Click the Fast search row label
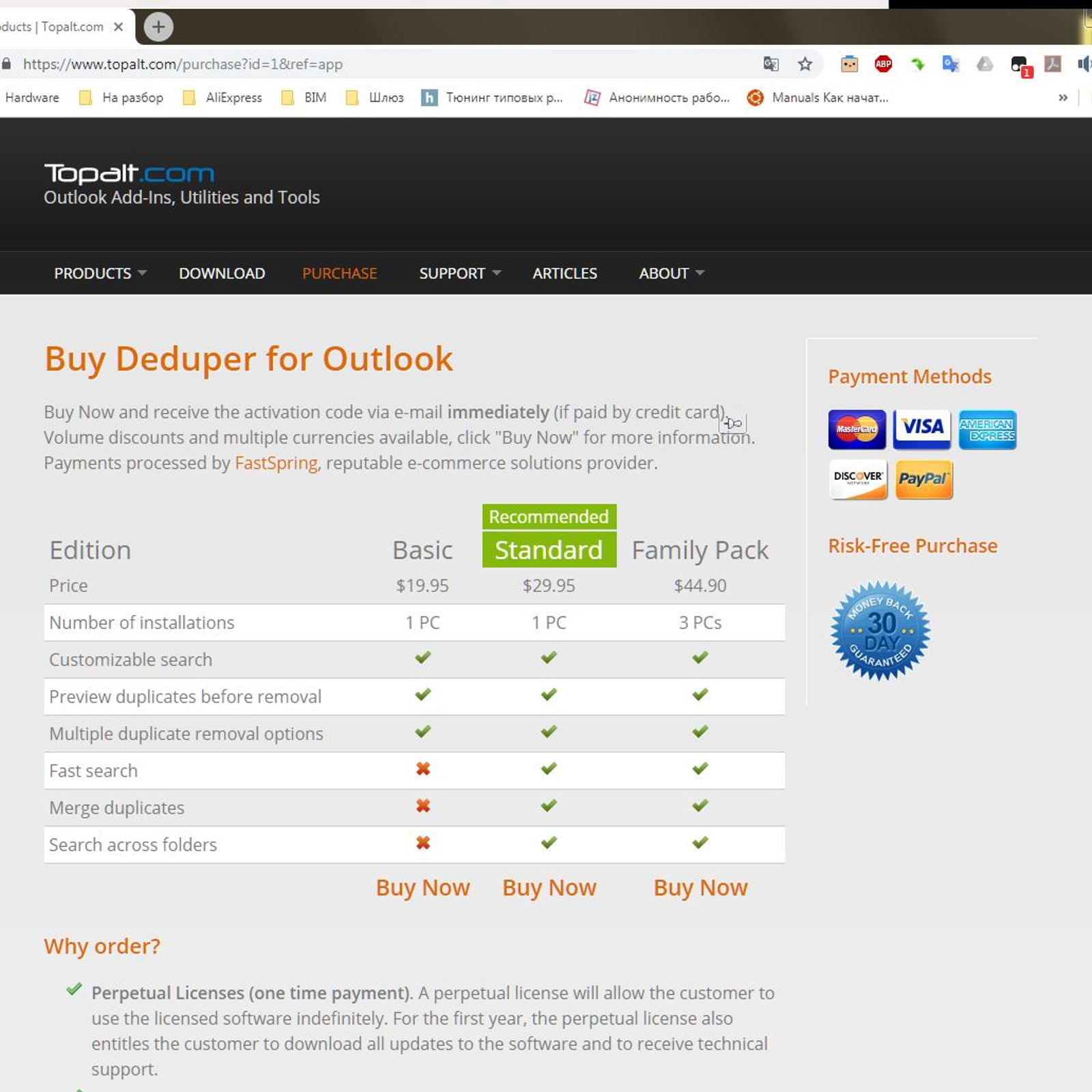Viewport: 1092px width, 1092px height. (x=94, y=771)
